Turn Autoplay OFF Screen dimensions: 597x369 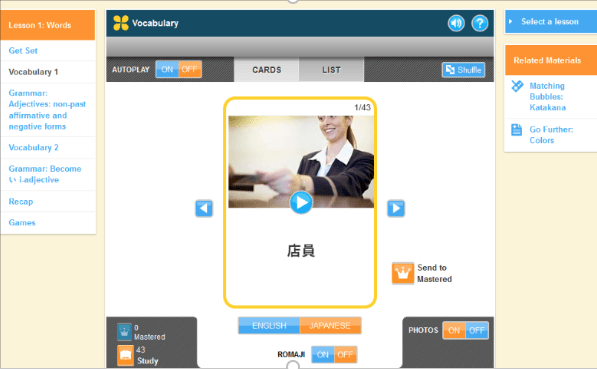[190, 69]
